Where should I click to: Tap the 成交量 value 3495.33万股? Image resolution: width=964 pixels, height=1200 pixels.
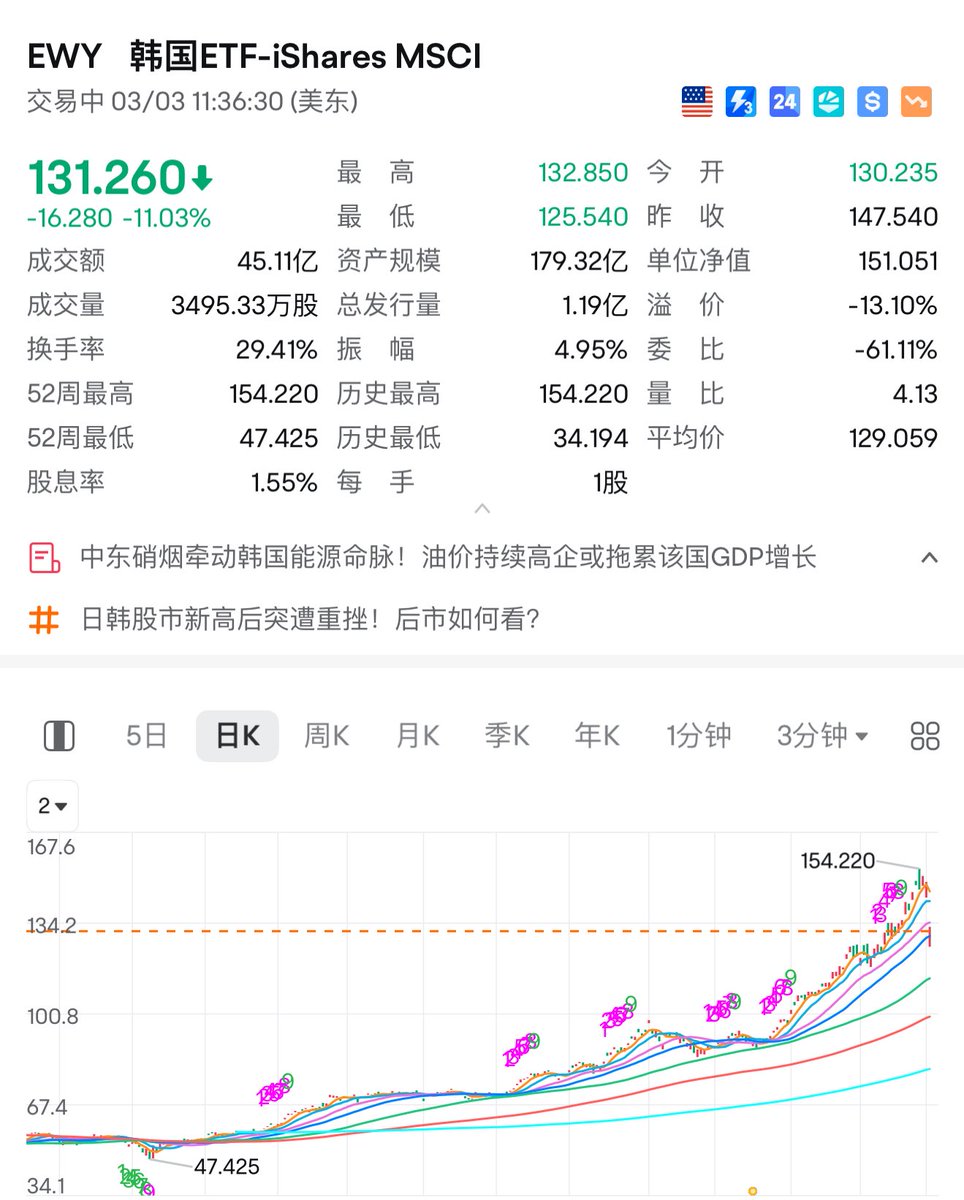pos(245,305)
